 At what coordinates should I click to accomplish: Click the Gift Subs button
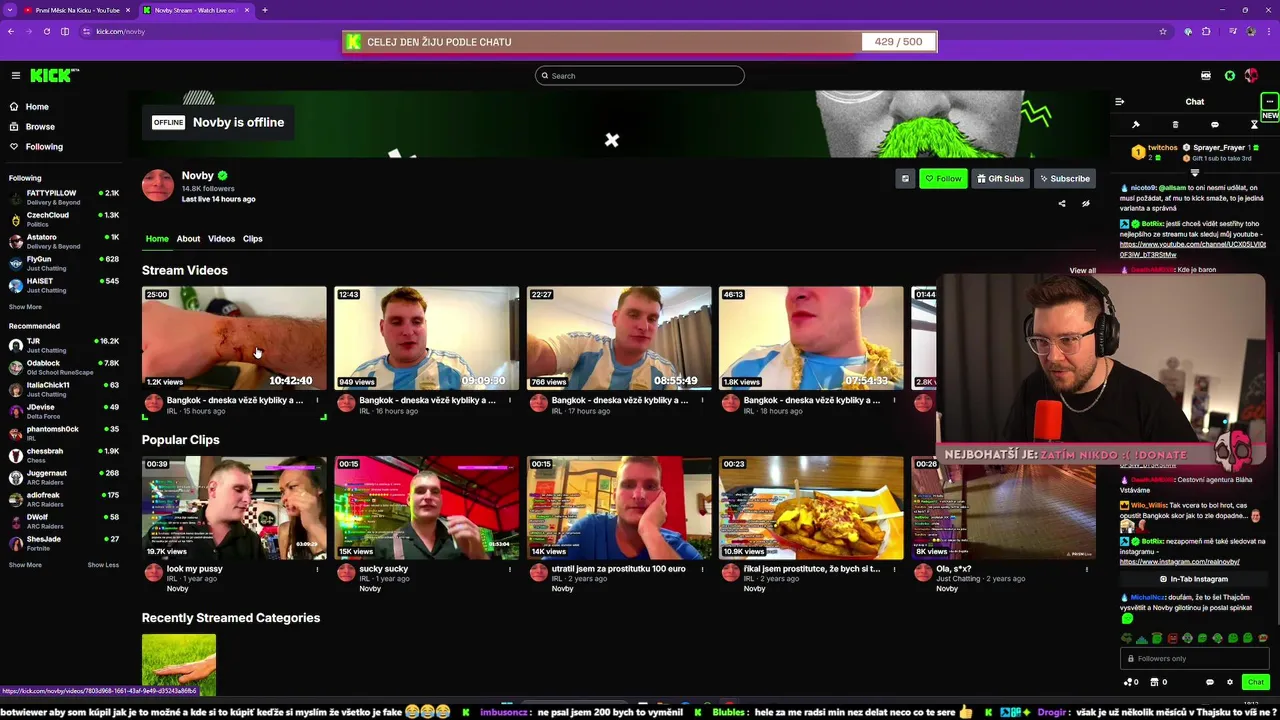(x=1000, y=178)
